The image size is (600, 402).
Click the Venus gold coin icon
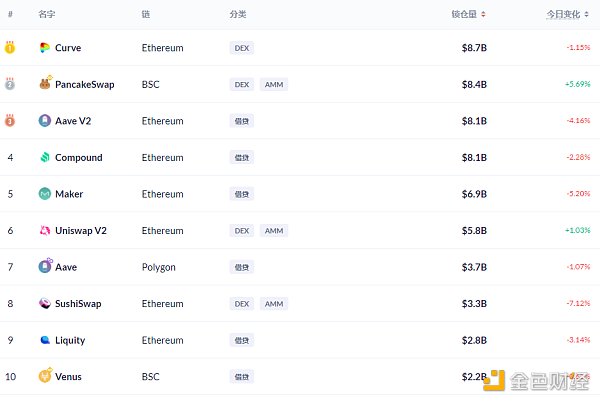click(x=45, y=376)
